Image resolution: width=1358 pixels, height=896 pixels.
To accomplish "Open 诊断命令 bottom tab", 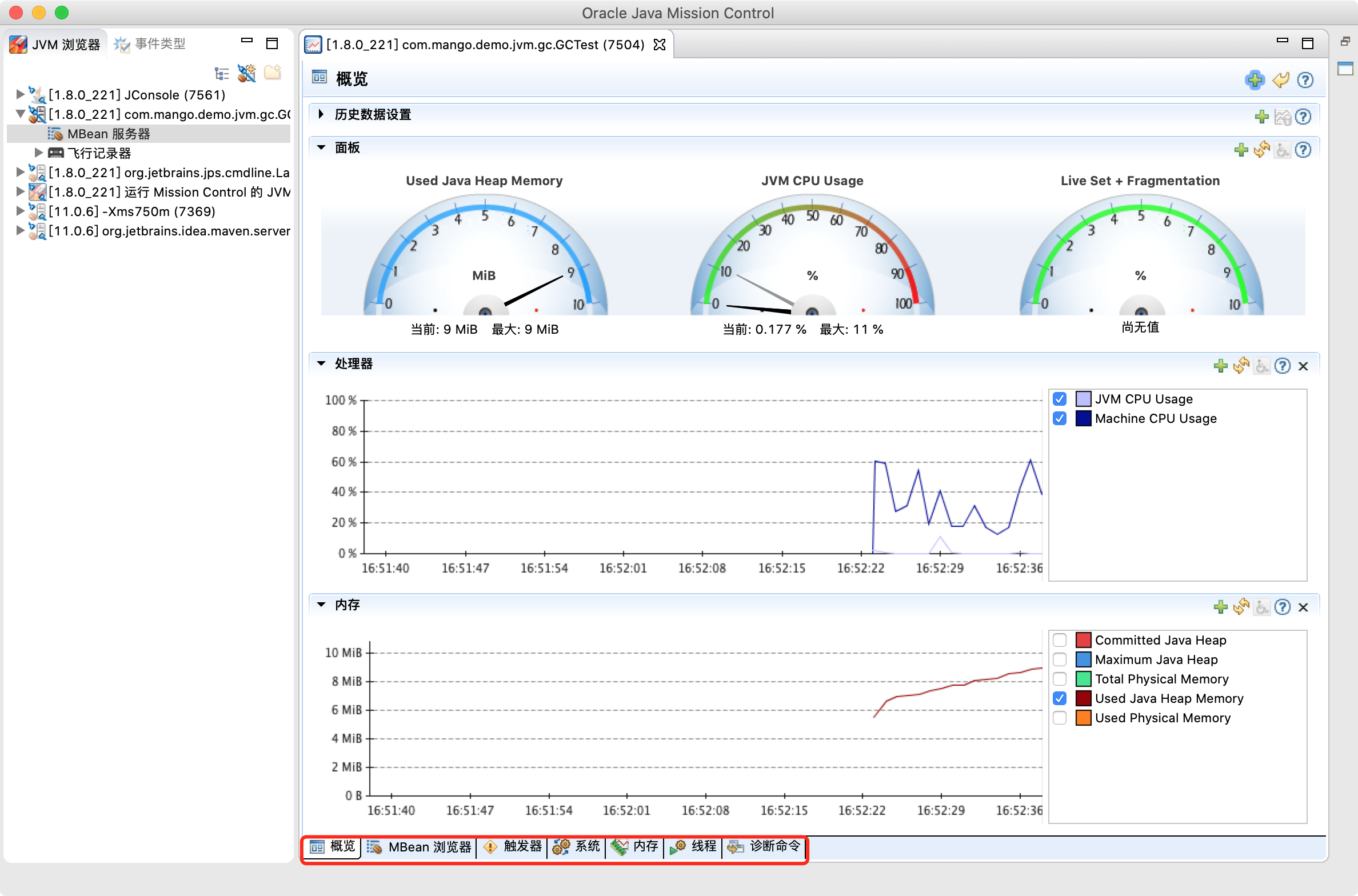I will [x=764, y=847].
